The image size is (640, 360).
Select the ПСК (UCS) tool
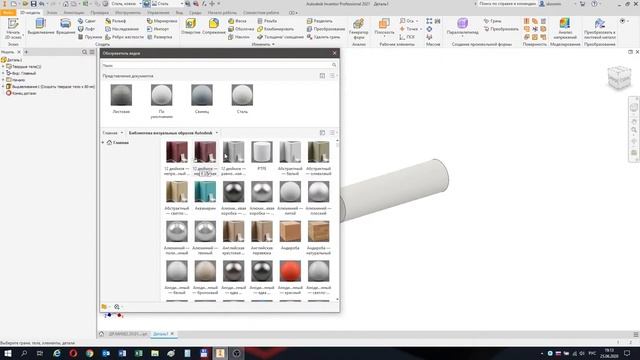tap(407, 37)
